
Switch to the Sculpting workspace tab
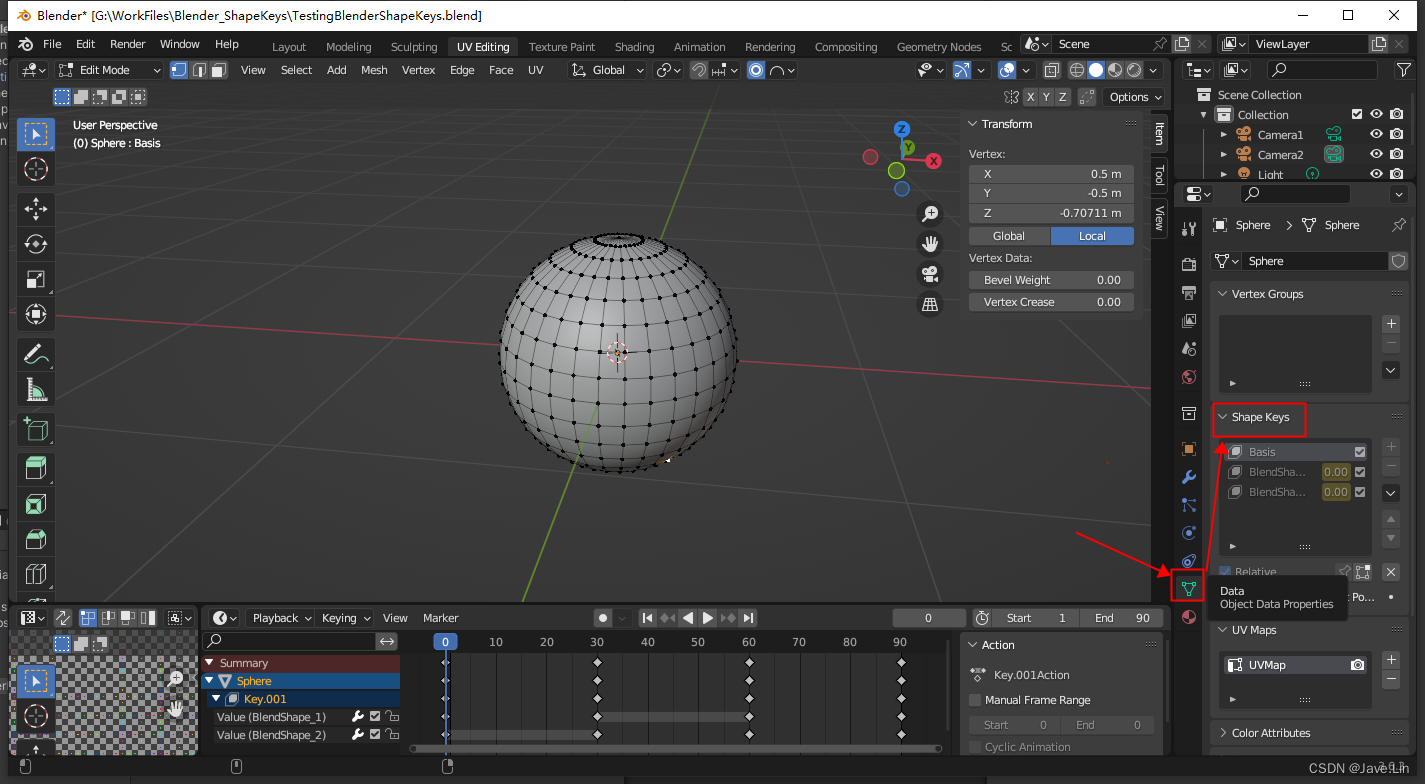click(x=414, y=47)
